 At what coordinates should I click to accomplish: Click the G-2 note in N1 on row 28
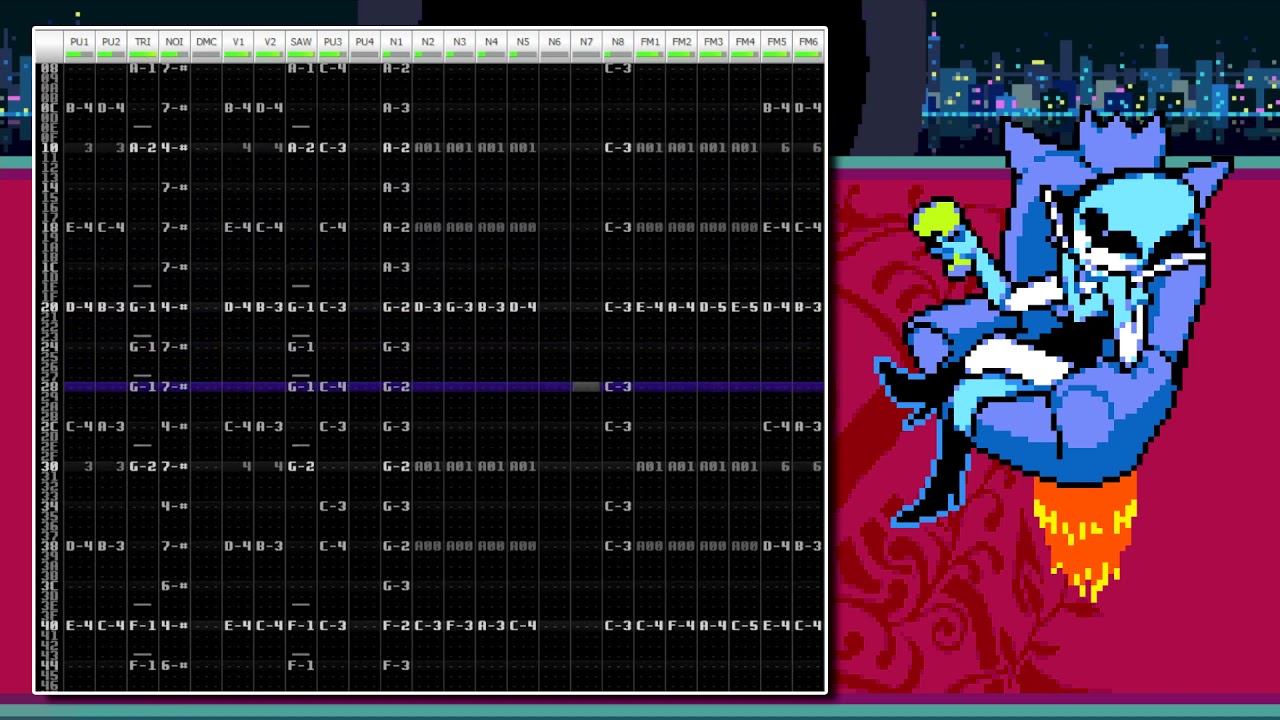tap(396, 387)
